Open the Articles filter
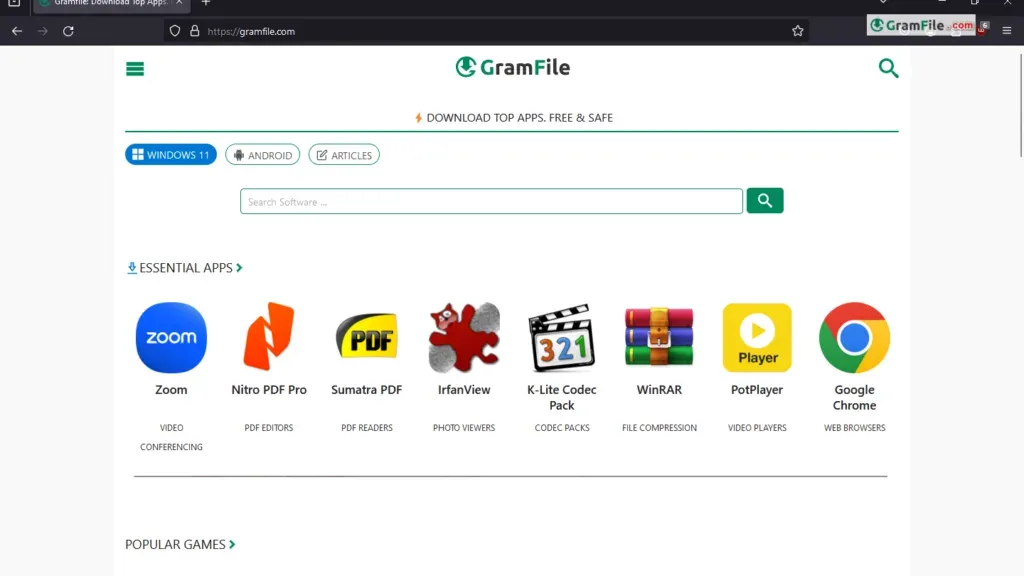Viewport: 1024px width, 576px height. click(344, 155)
